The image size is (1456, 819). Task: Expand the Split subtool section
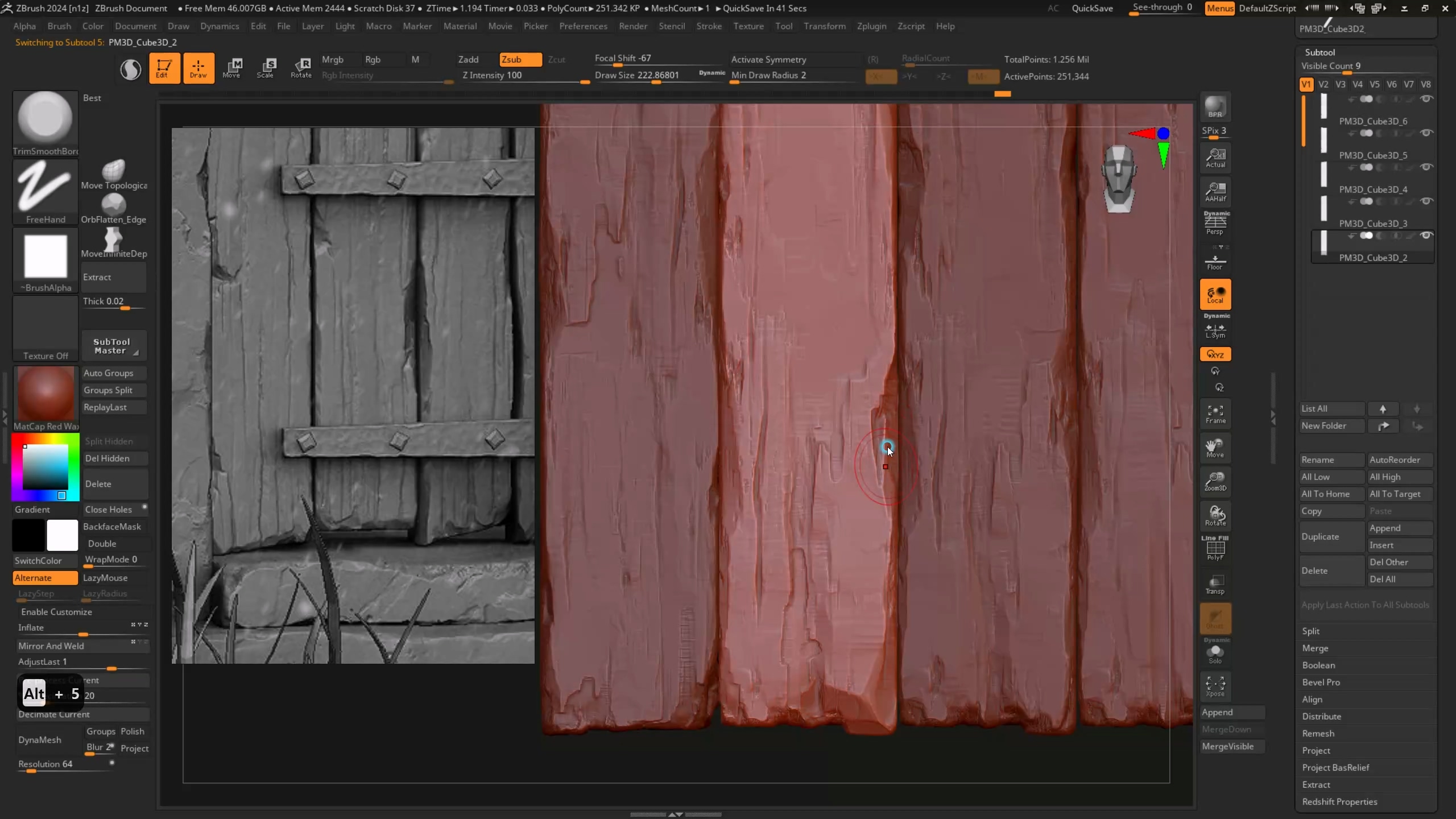1310,631
